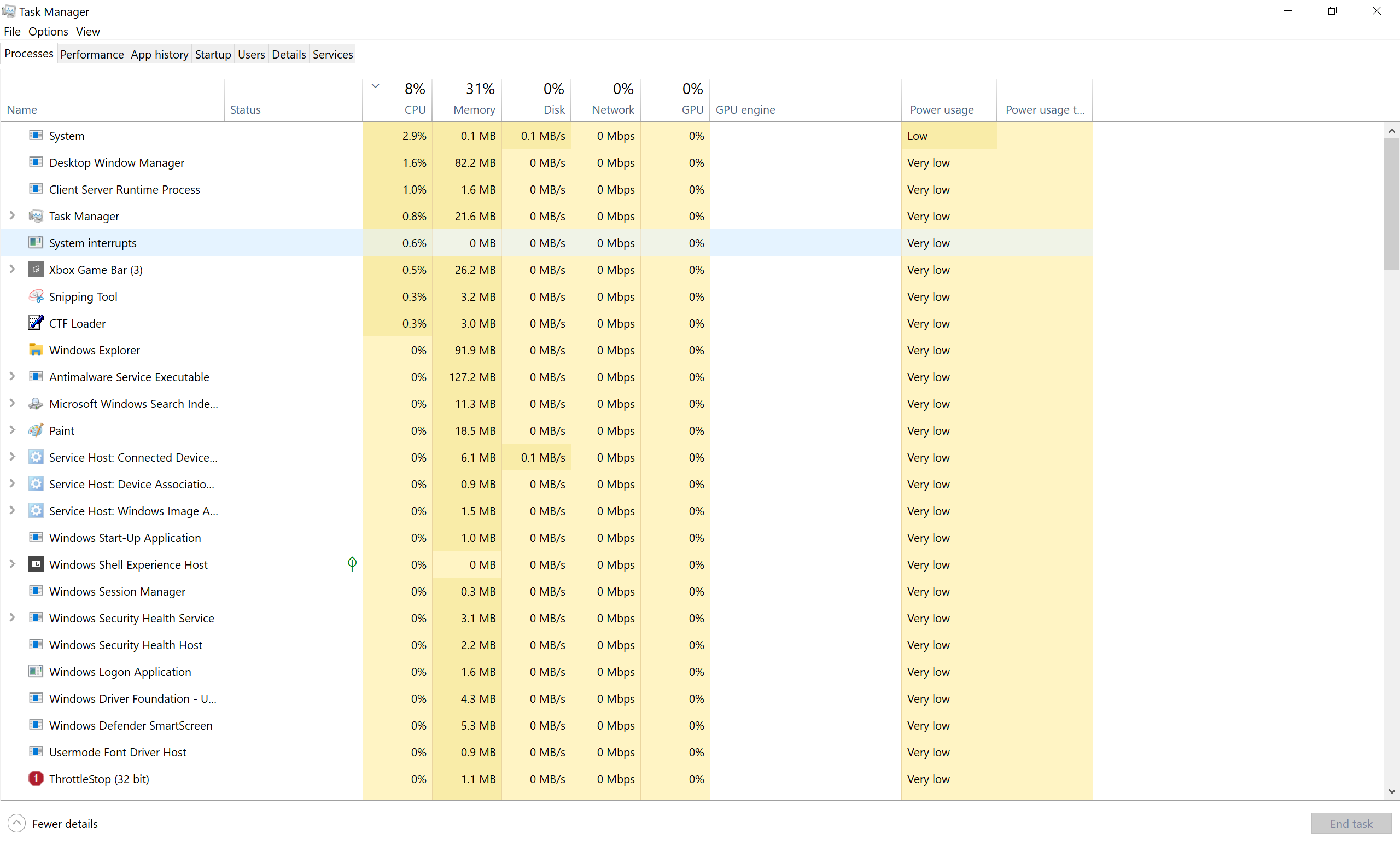
Task: Switch to the Users tab
Action: [251, 54]
